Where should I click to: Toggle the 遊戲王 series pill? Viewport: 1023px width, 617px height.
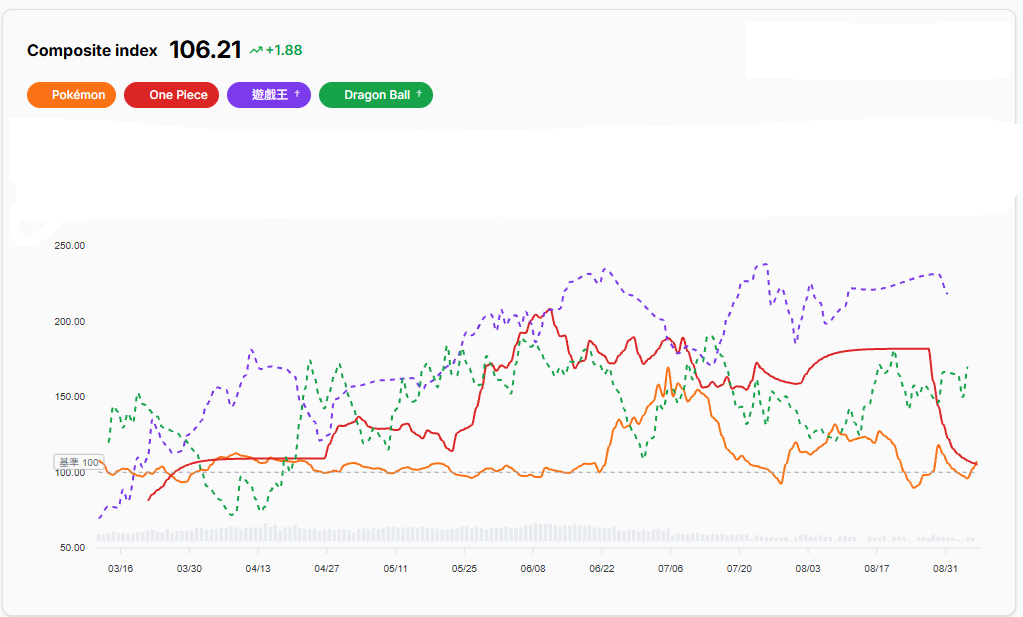coord(269,95)
